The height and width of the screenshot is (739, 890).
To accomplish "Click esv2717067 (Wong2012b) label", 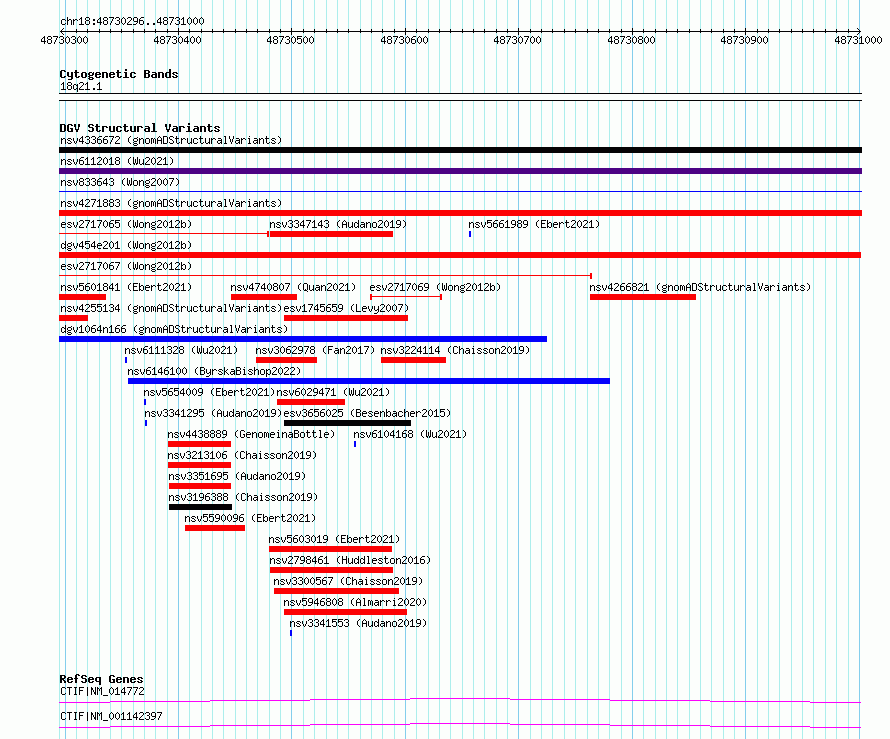I will (x=126, y=266).
